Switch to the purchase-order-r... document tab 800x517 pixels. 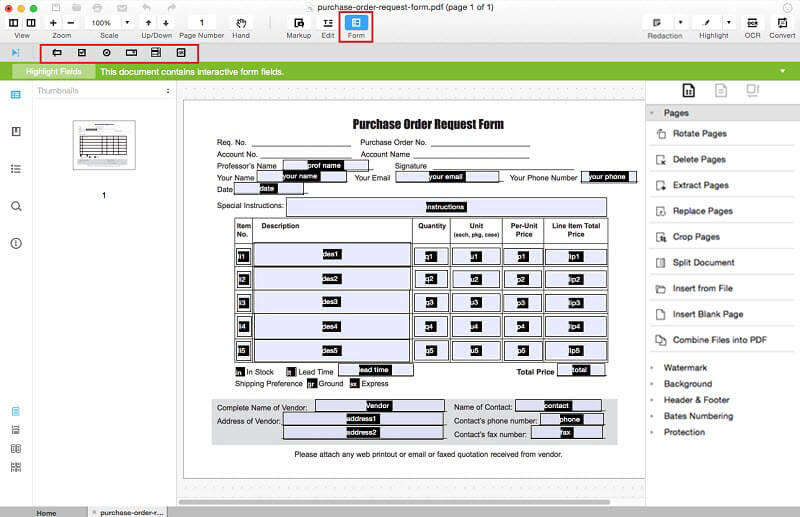[132, 512]
